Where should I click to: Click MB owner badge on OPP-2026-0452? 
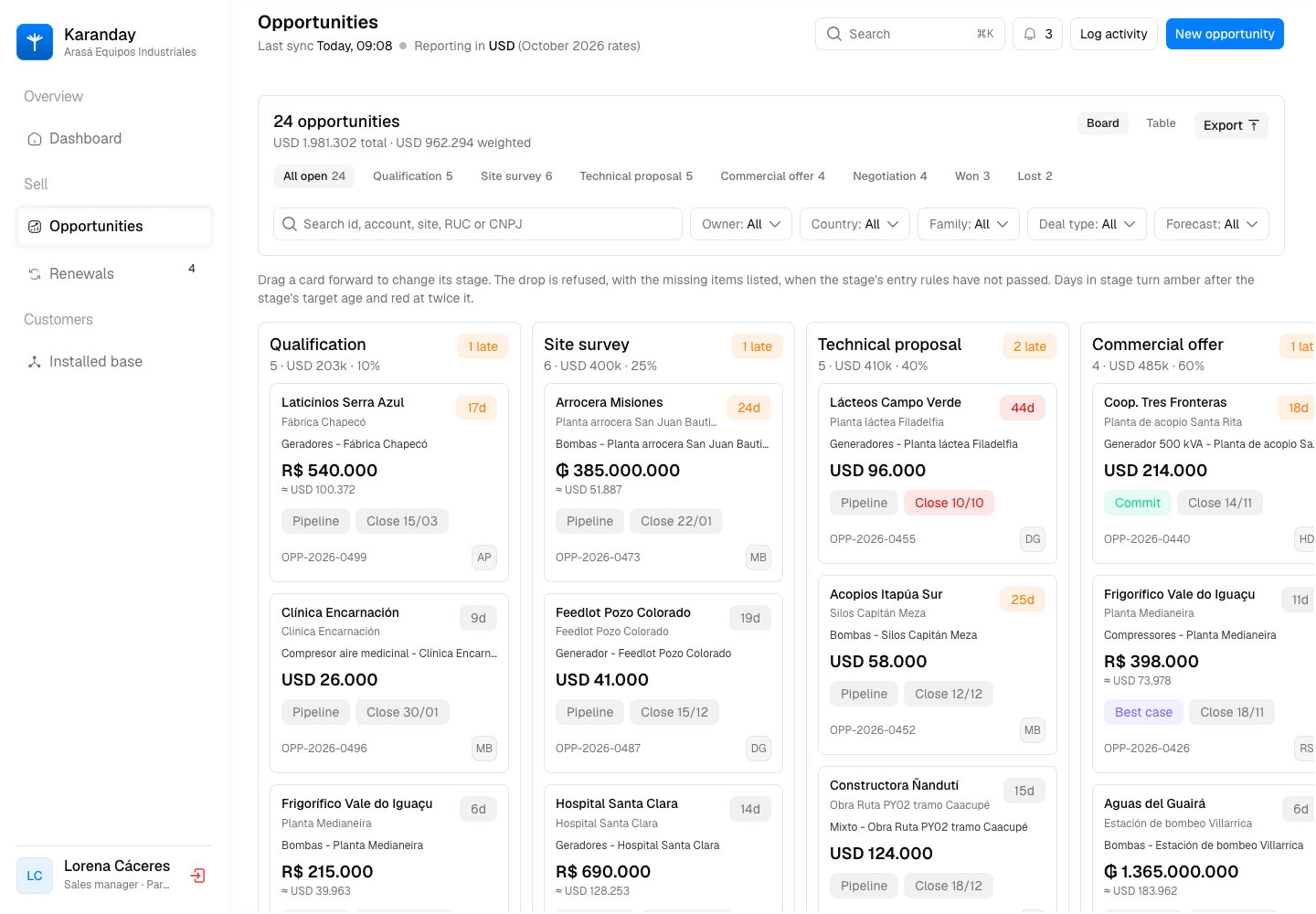(1033, 730)
